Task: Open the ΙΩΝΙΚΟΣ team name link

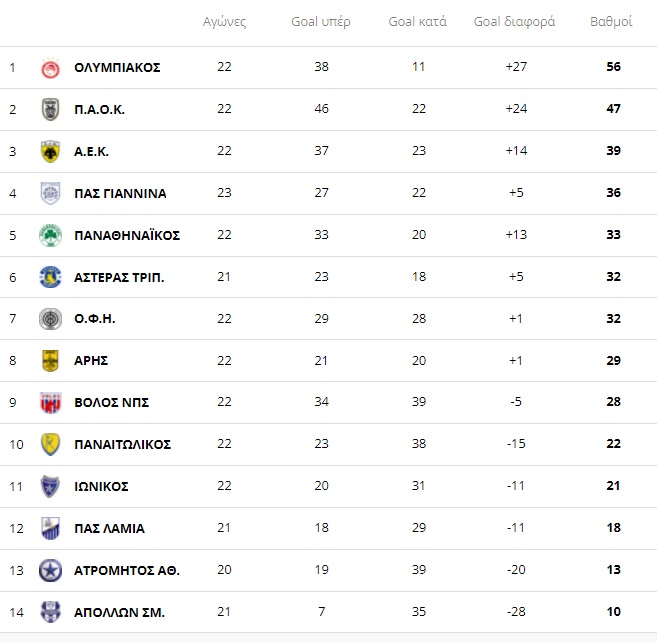Action: tap(101, 486)
